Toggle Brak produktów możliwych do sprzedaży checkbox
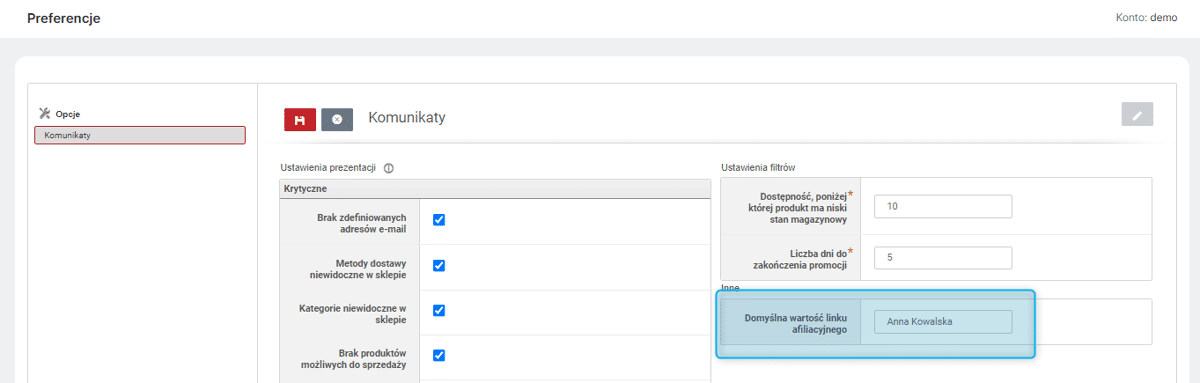 click(439, 355)
